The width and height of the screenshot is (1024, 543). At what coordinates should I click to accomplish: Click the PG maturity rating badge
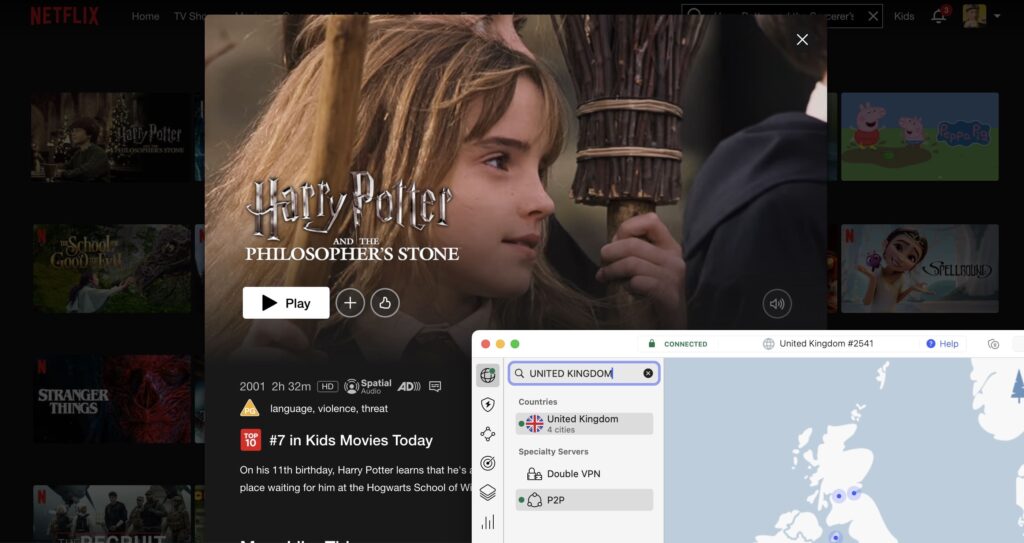pyautogui.click(x=249, y=409)
